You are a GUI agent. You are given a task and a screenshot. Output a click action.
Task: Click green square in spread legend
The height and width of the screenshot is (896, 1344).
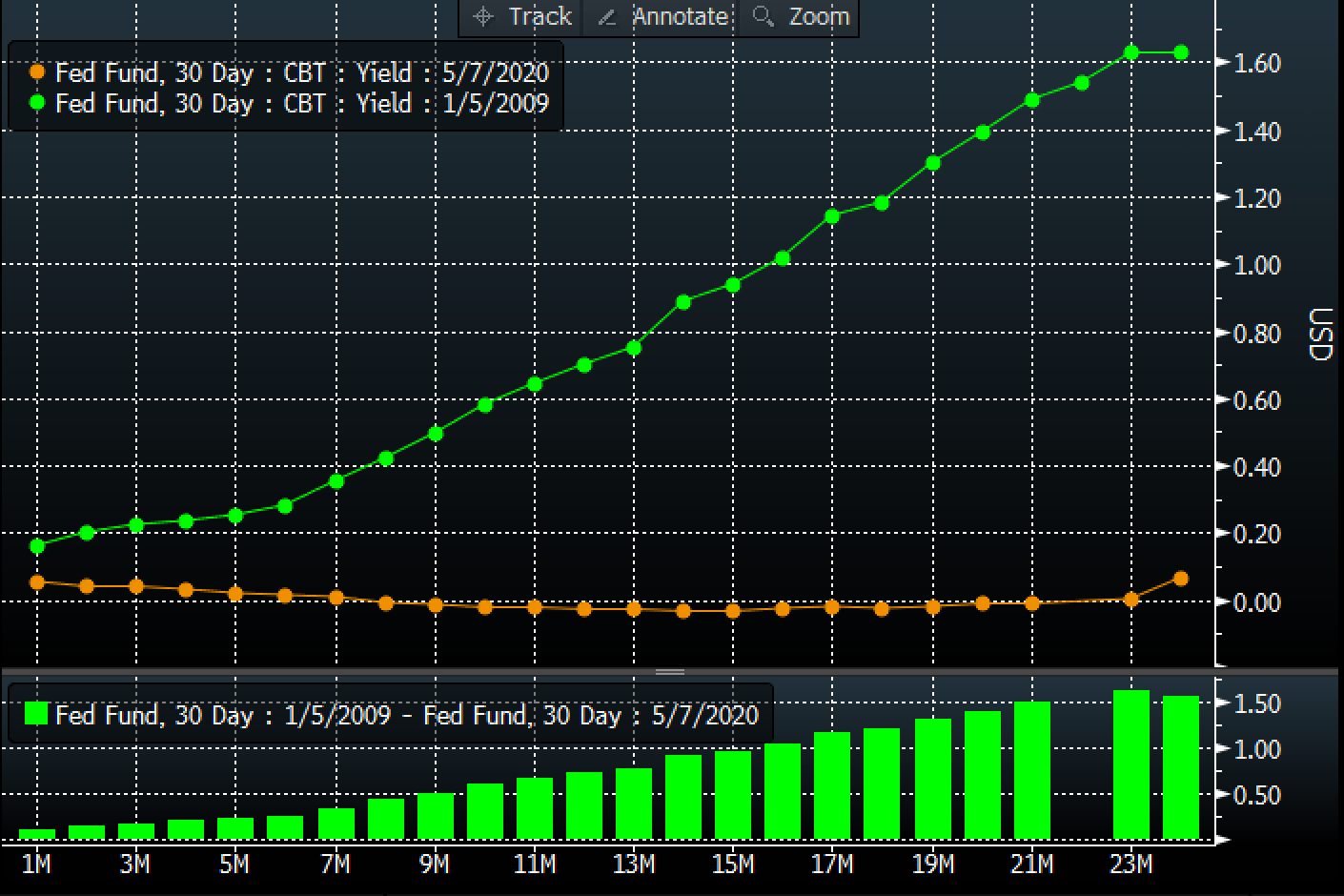[x=36, y=714]
